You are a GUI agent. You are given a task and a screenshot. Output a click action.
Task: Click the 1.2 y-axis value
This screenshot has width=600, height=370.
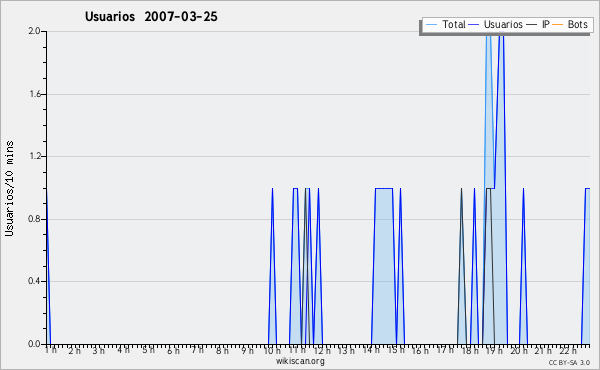tap(34, 156)
